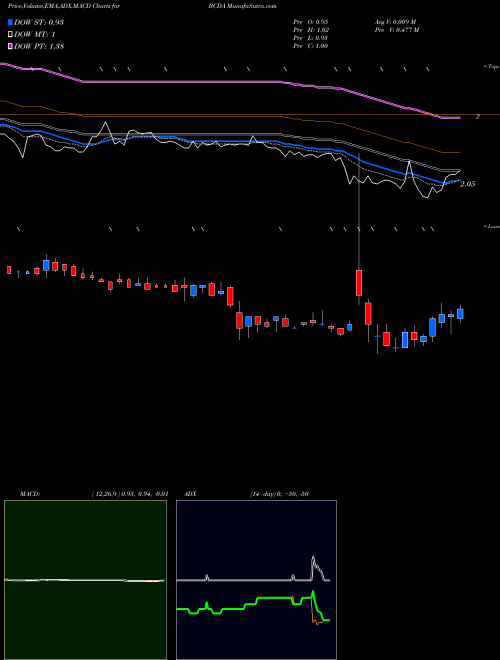Click the '<Lows' axis label
Screen dimensions: 500x660
pos(491,226)
